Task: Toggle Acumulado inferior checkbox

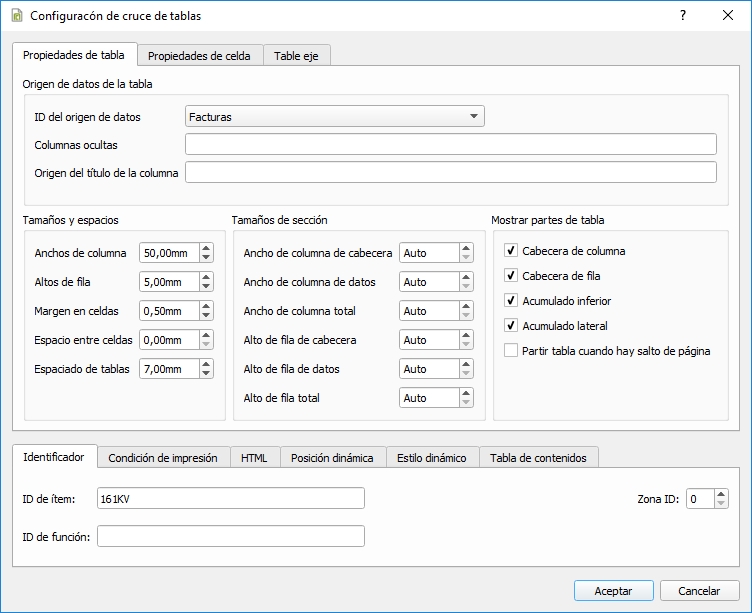Action: point(511,301)
